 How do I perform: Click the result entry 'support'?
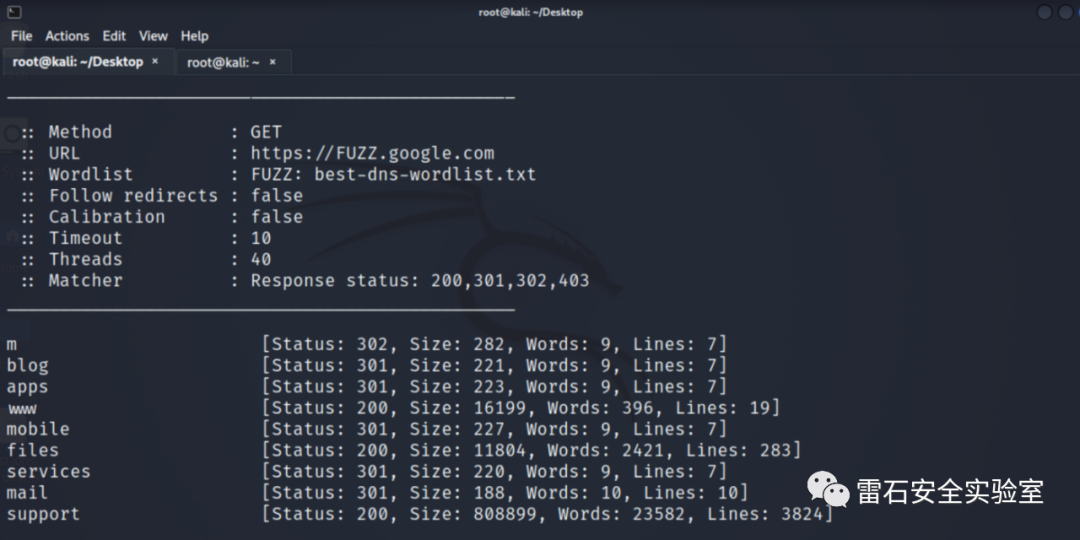(x=43, y=515)
